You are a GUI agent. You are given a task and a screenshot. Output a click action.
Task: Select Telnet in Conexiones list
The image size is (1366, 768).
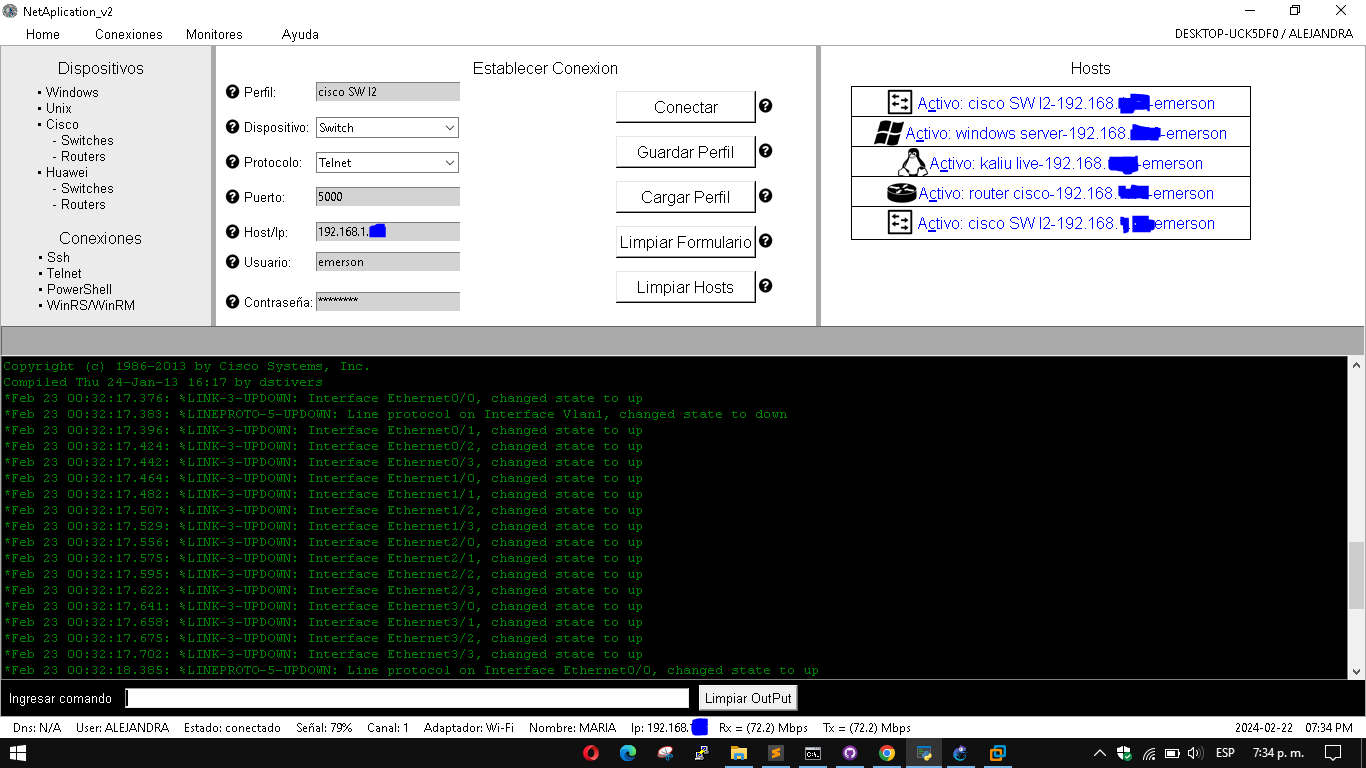click(64, 273)
